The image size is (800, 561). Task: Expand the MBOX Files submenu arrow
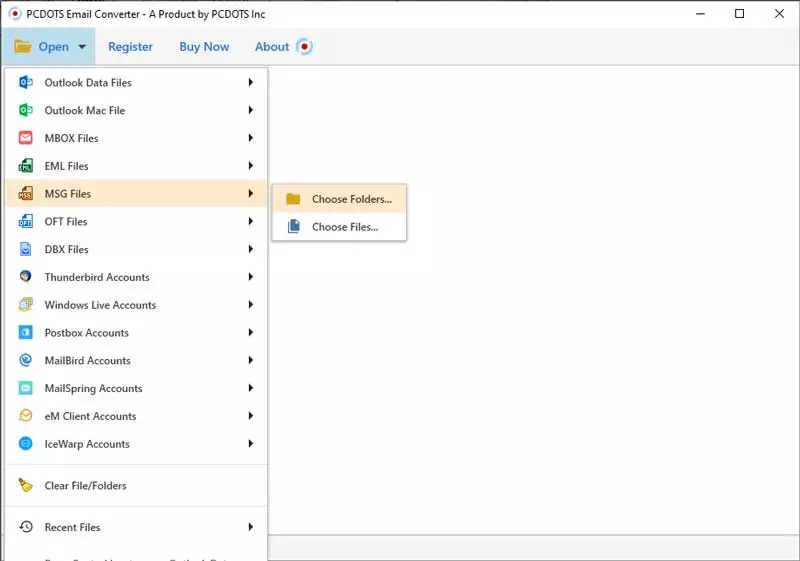click(251, 138)
